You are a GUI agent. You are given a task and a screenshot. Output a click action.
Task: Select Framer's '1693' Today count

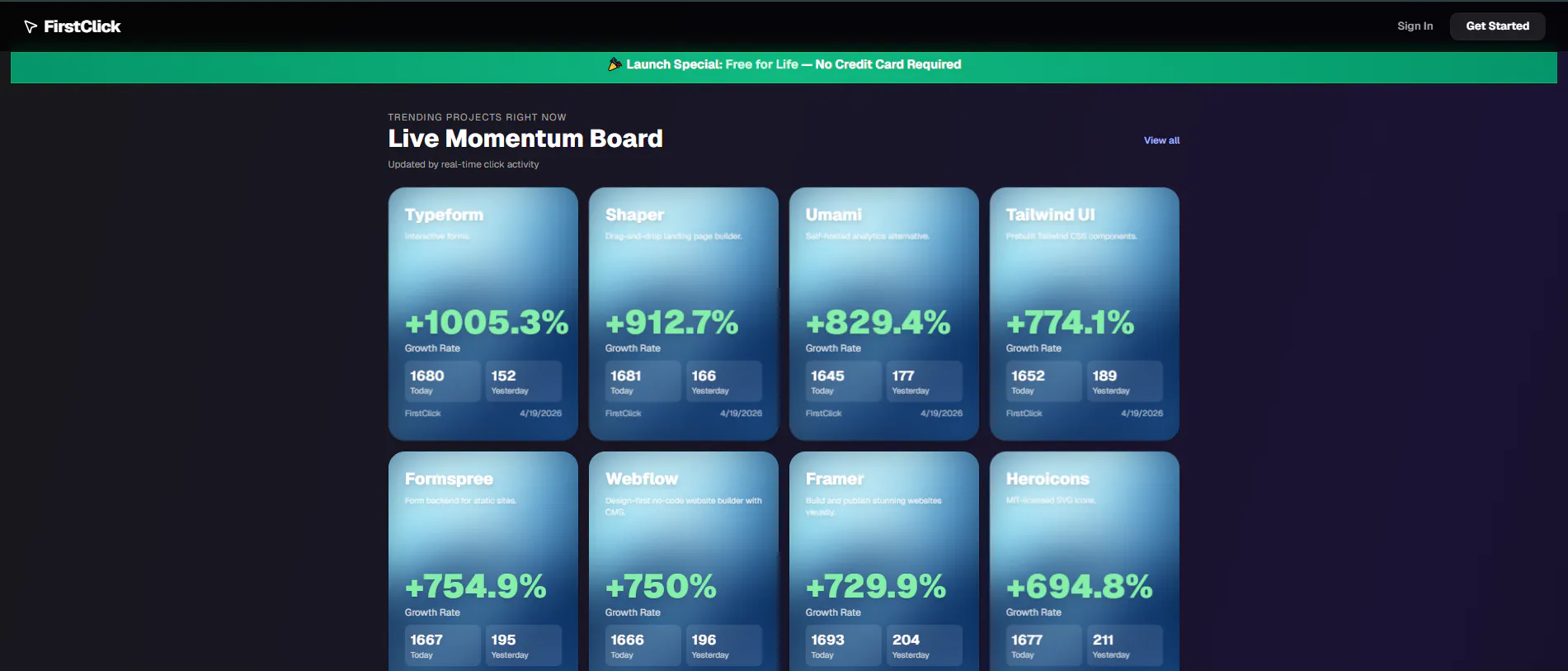(x=827, y=640)
